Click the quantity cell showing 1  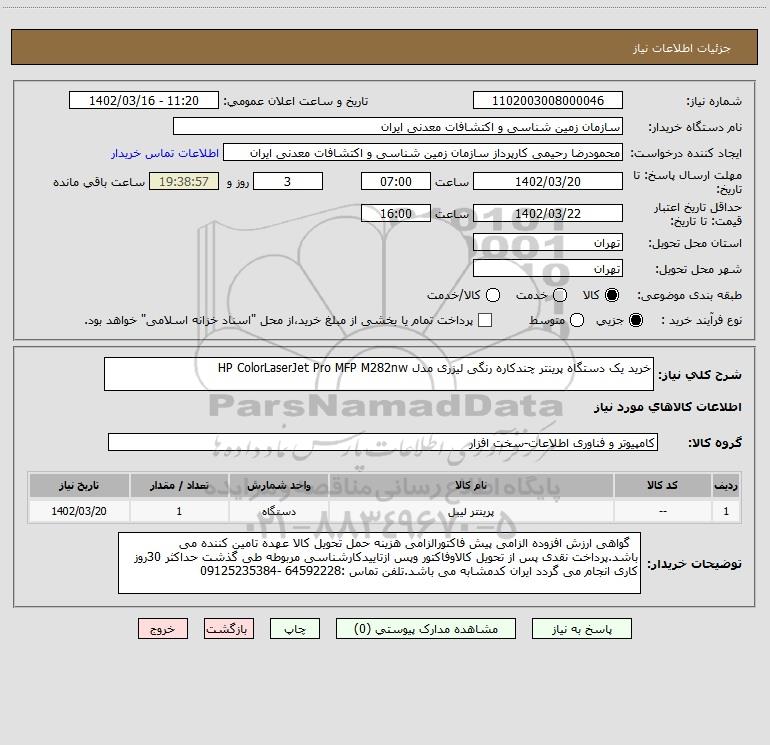pos(179,511)
